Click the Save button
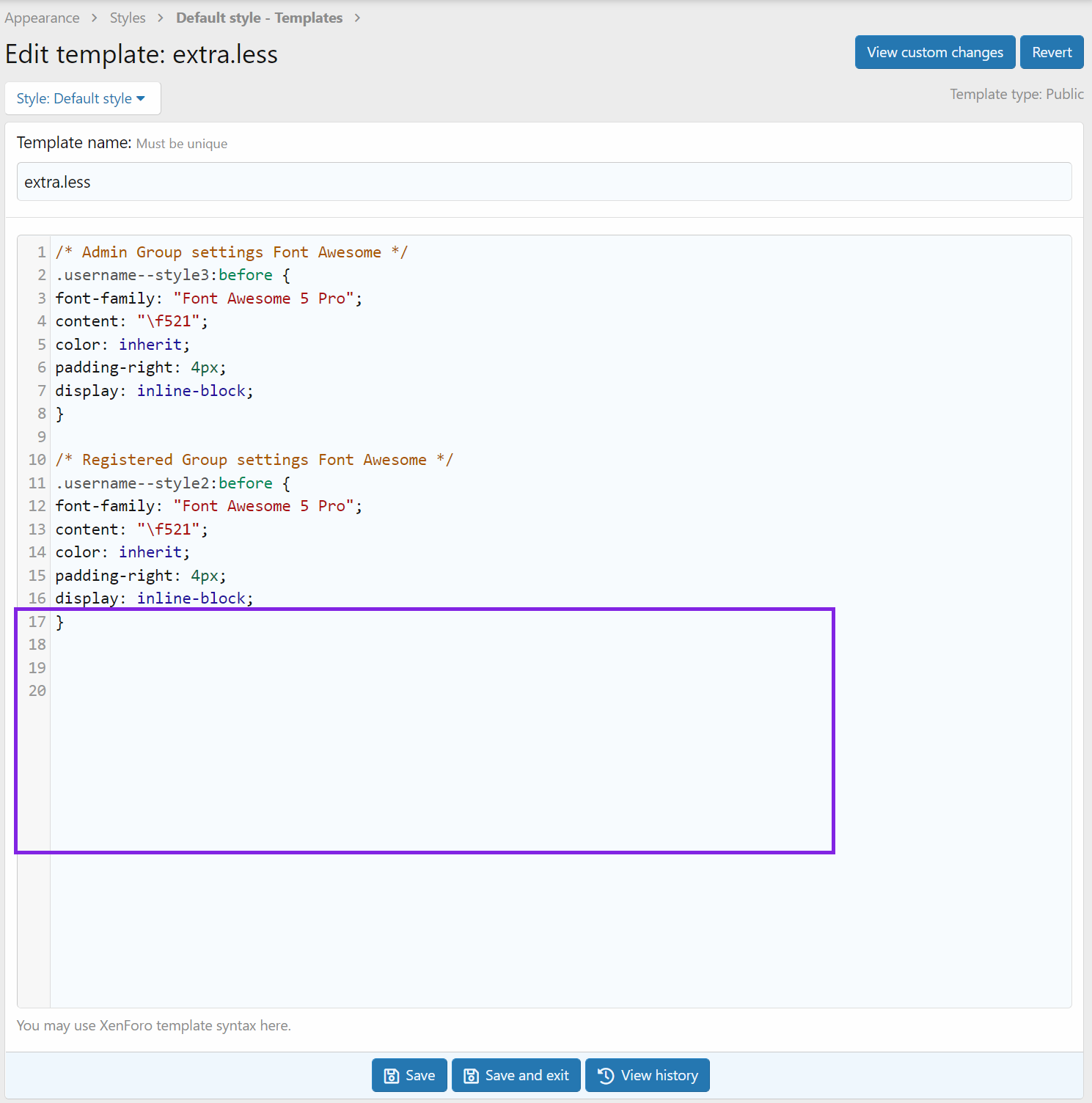 (x=409, y=1075)
